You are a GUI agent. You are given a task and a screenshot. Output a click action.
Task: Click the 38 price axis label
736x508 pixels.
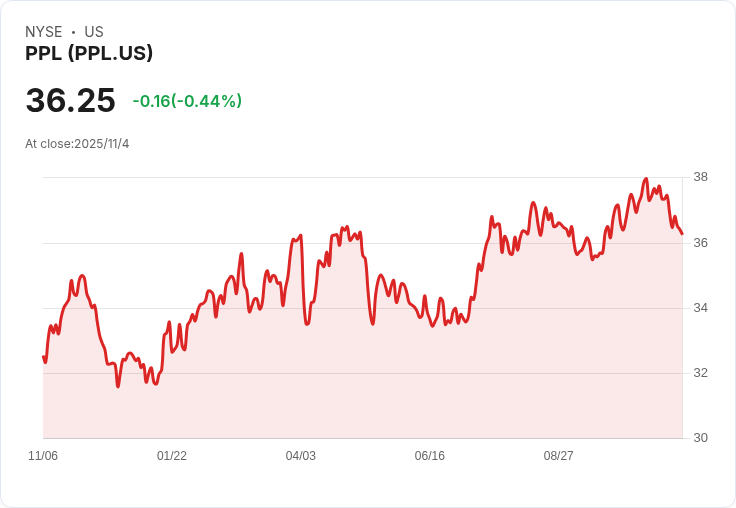point(700,178)
